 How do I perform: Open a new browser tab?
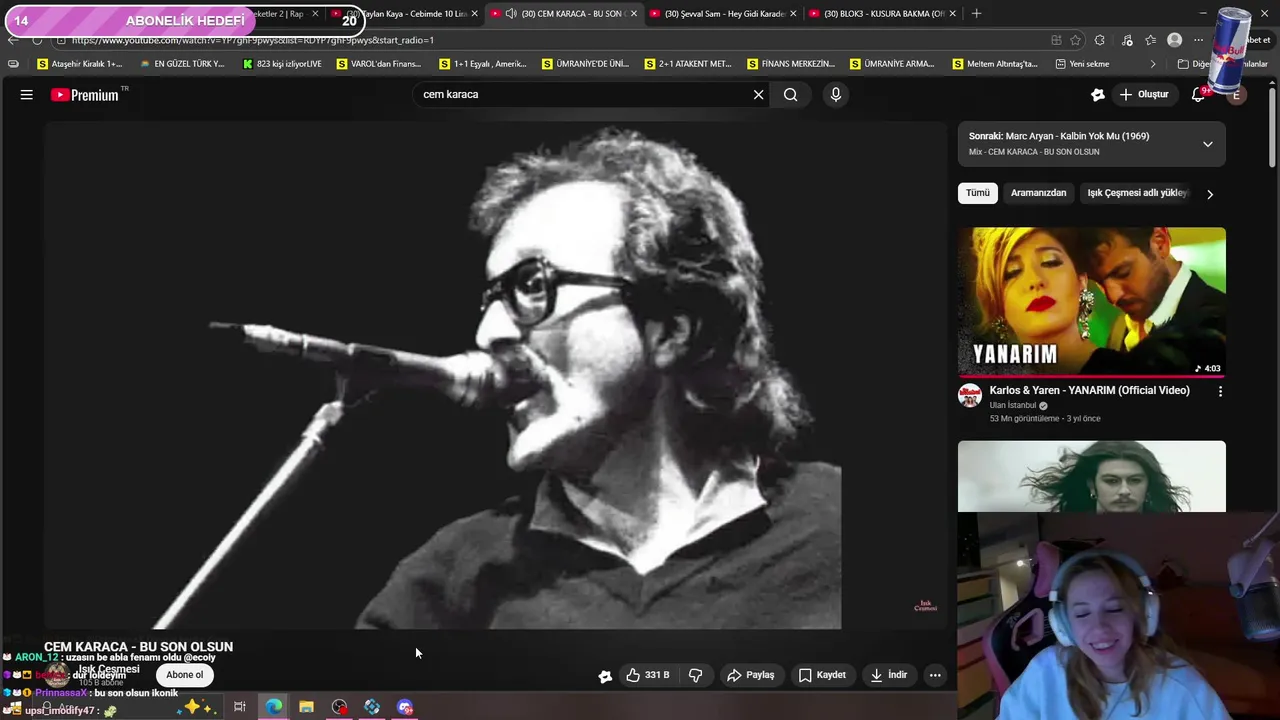[976, 14]
